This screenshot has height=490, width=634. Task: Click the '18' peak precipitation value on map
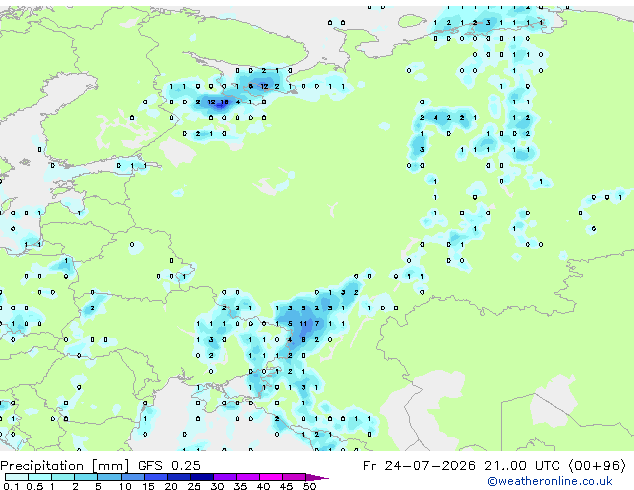pyautogui.click(x=224, y=102)
